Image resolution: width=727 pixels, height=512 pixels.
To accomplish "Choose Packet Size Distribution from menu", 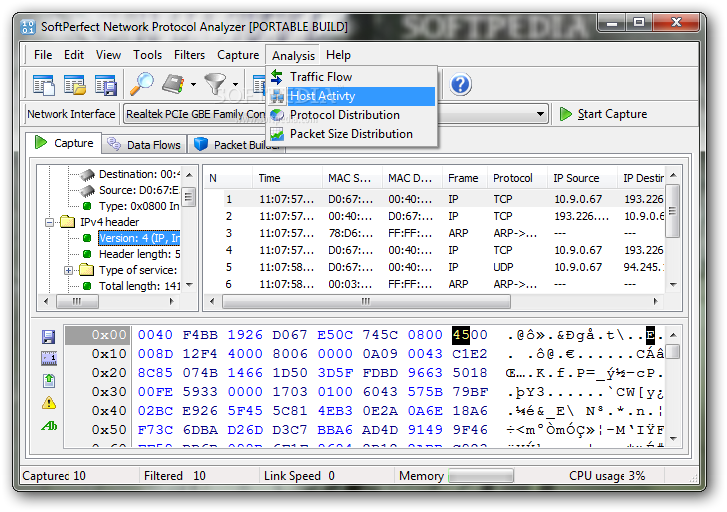I will click(352, 134).
